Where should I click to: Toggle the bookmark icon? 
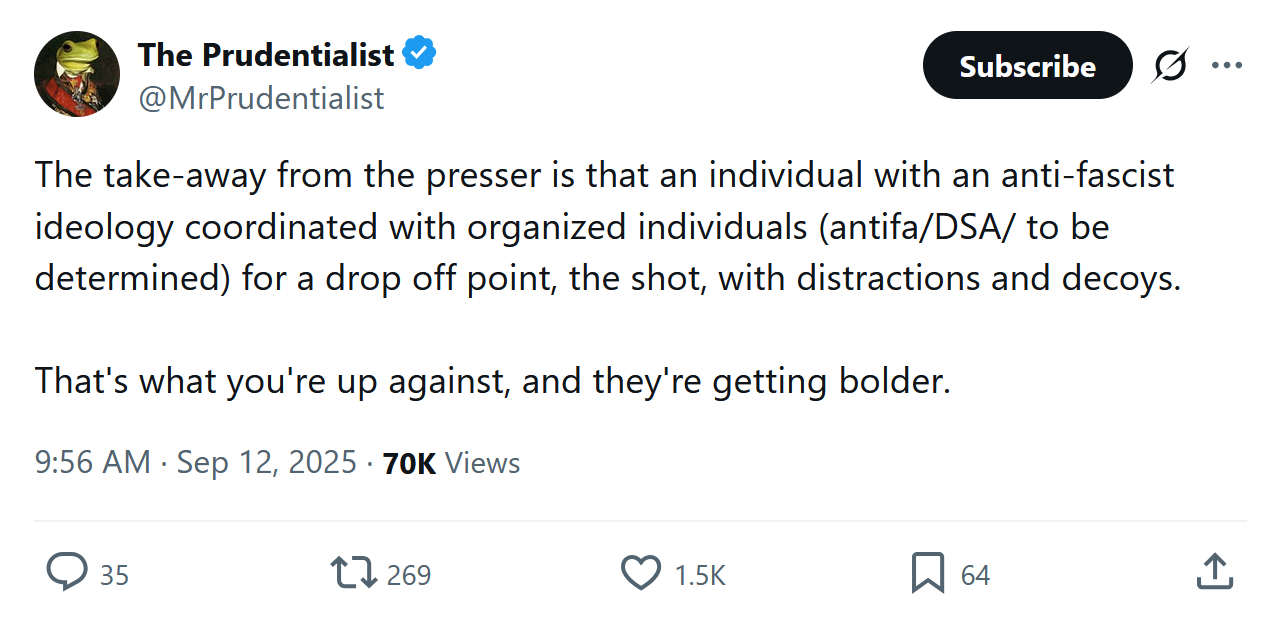[927, 573]
